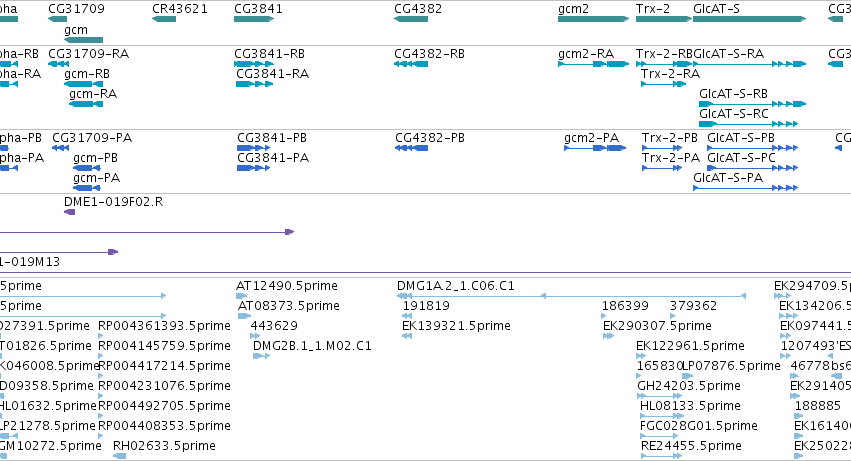Click the CR43621 gene label

coord(180,9)
